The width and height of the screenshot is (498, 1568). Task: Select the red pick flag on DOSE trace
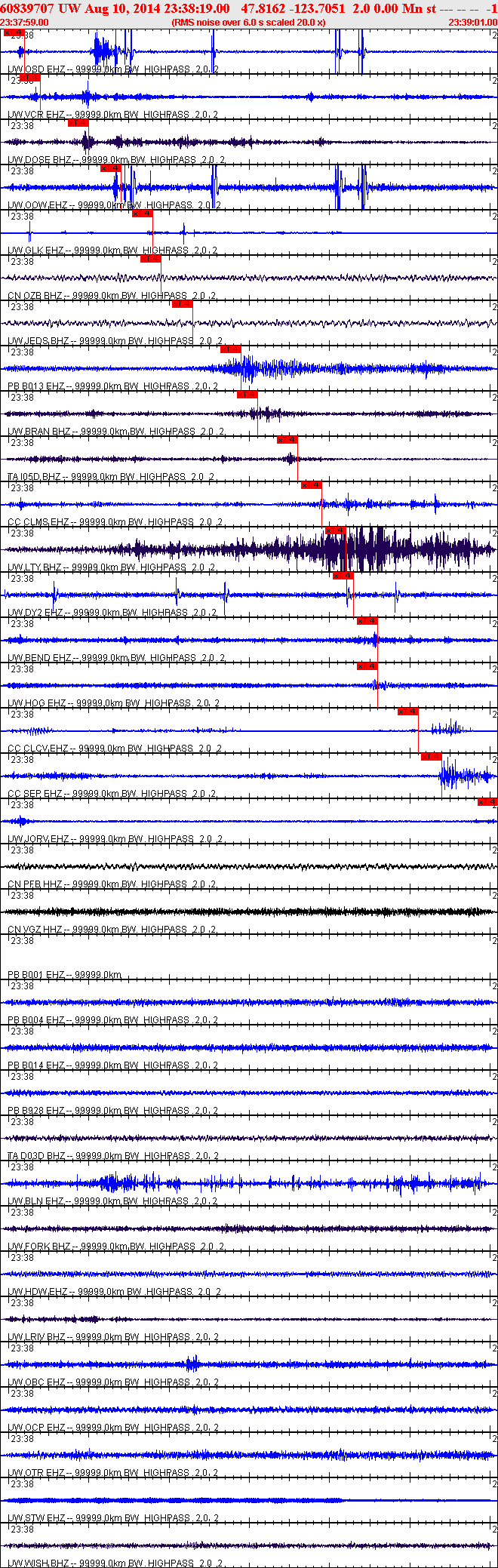78,123
